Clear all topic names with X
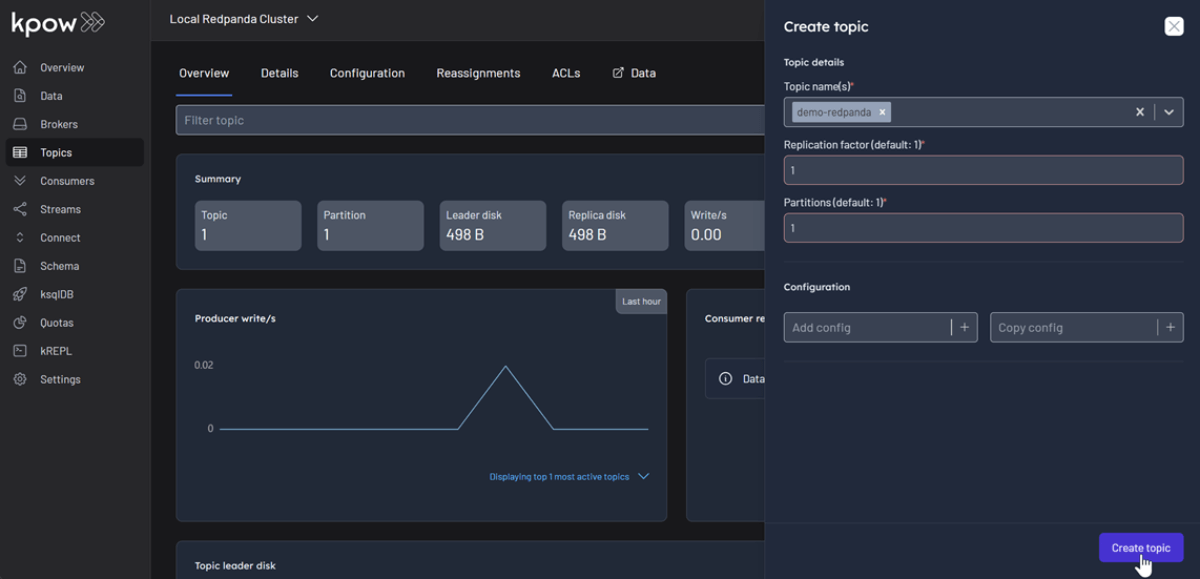 1139,112
